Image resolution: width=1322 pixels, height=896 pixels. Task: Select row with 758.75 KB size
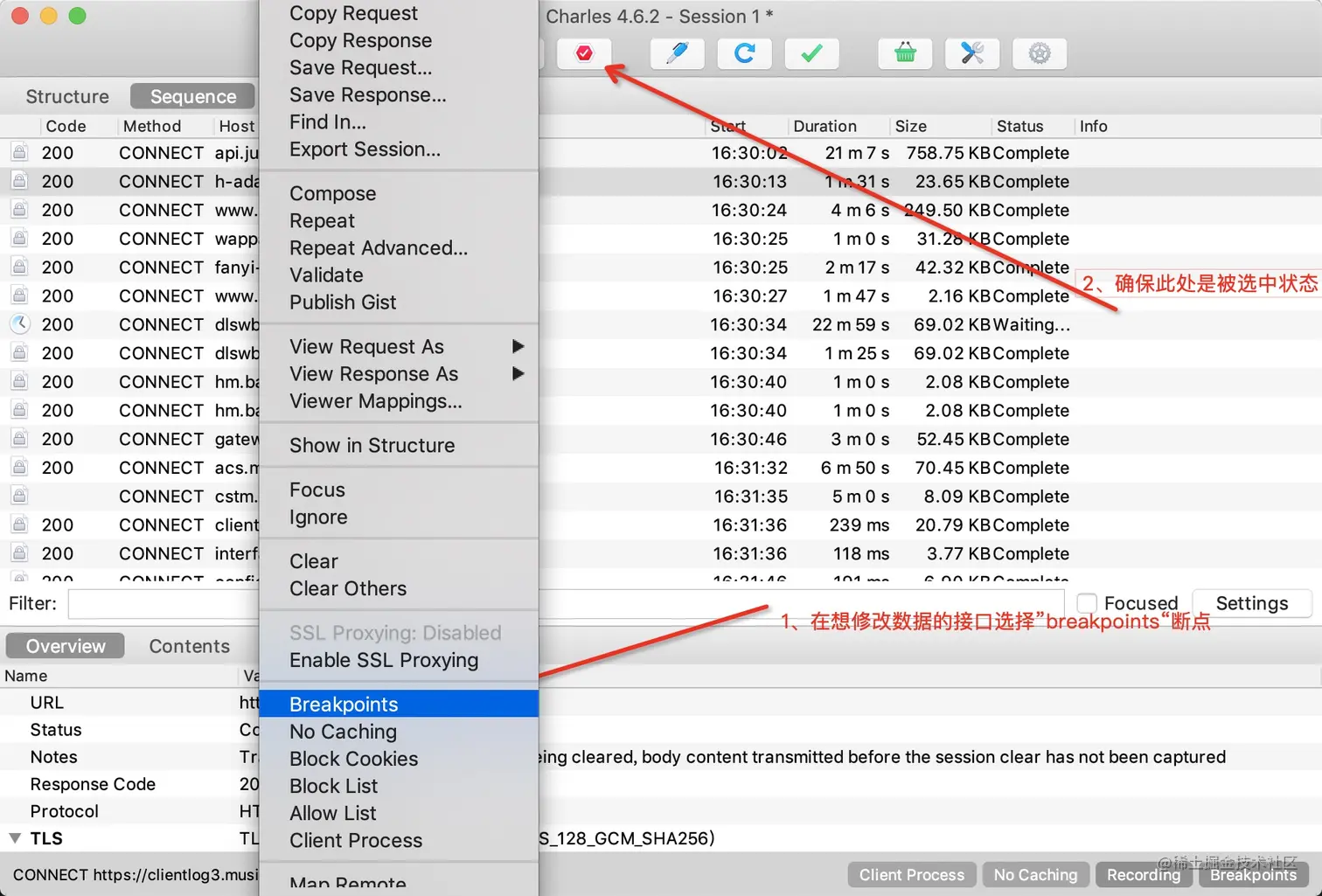[661, 152]
